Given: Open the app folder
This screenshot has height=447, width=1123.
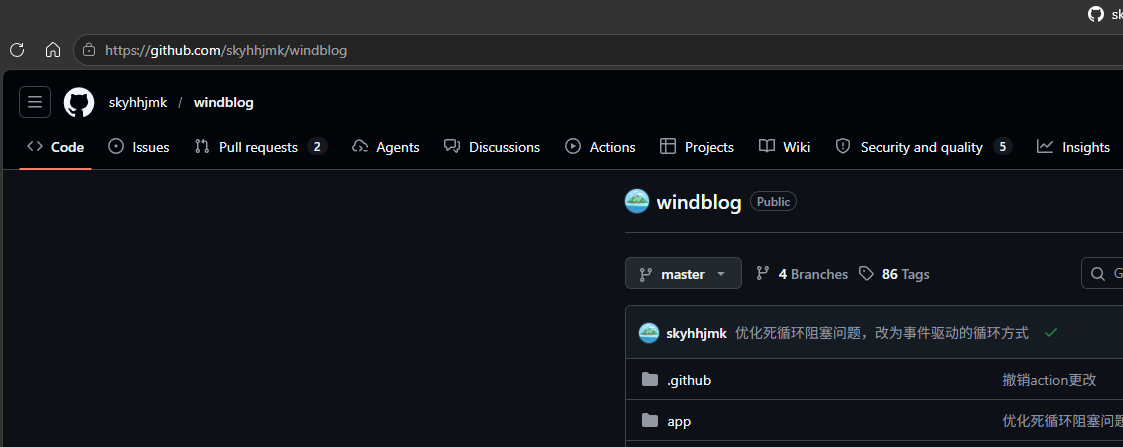Looking at the screenshot, I should [x=679, y=421].
